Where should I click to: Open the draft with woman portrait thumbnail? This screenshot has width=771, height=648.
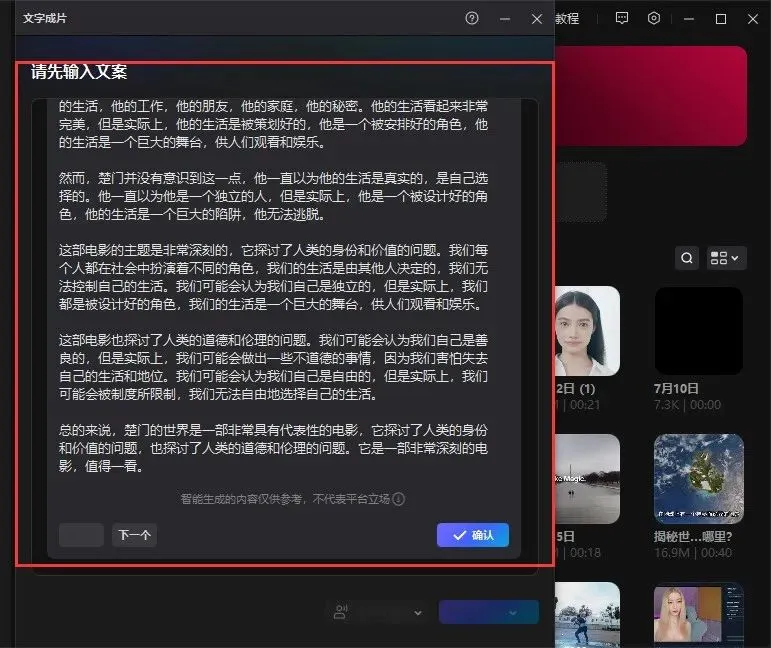[587, 331]
